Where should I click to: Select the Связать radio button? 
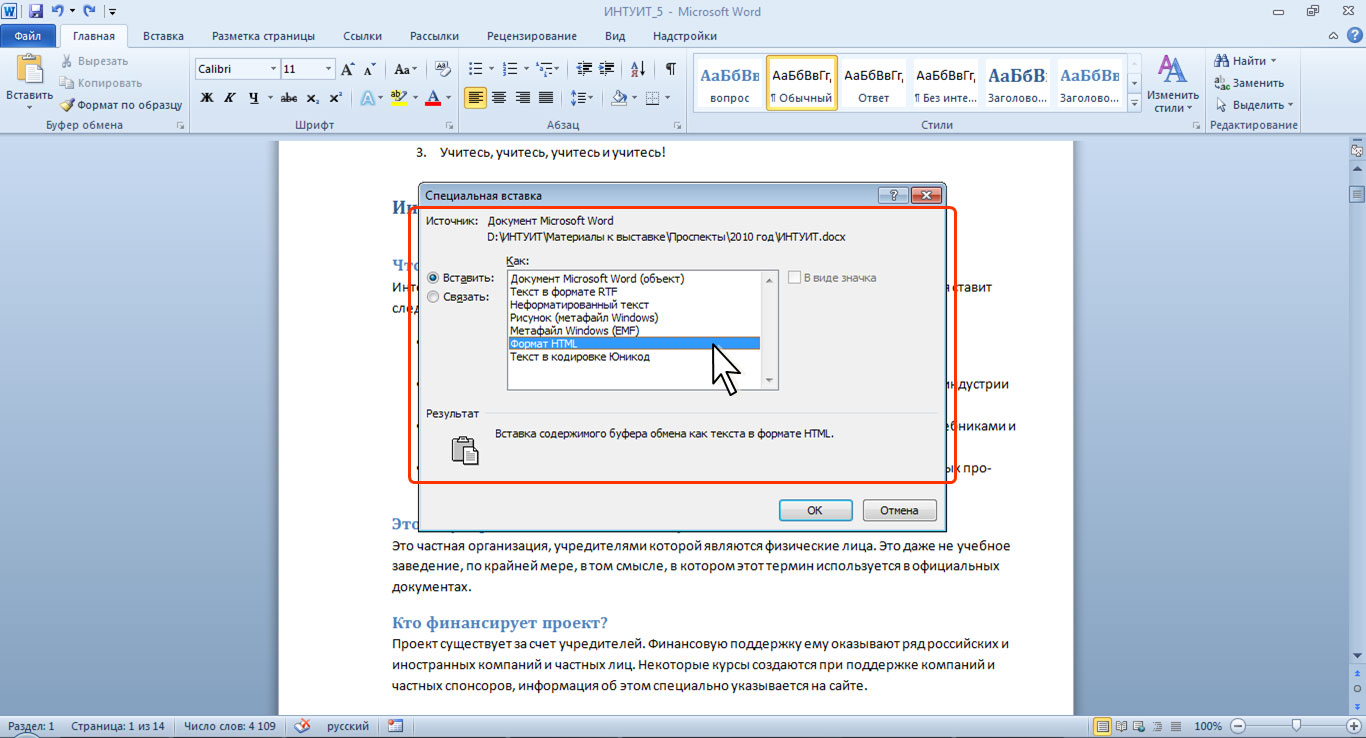[433, 296]
